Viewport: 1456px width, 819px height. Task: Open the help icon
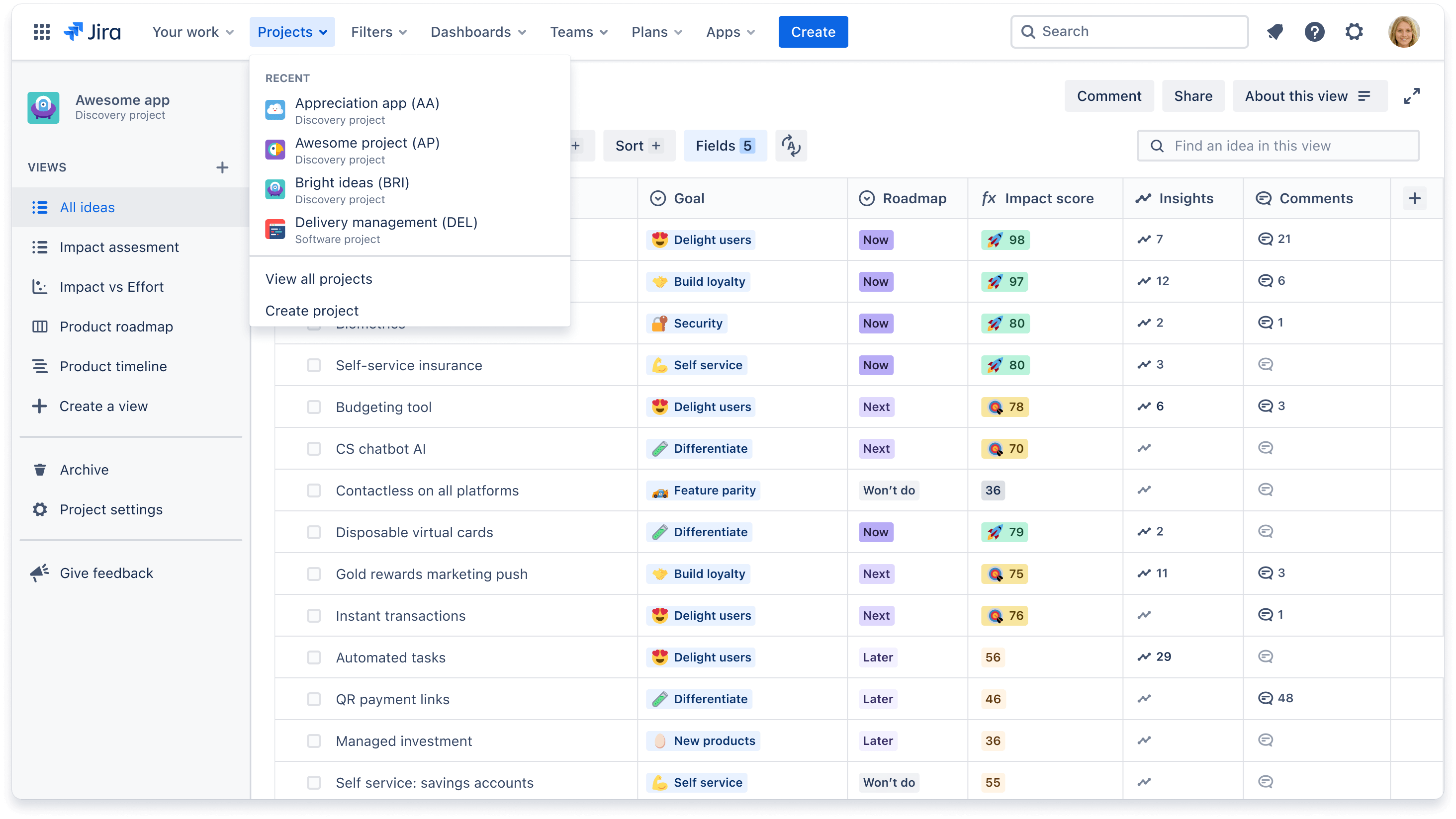1315,32
